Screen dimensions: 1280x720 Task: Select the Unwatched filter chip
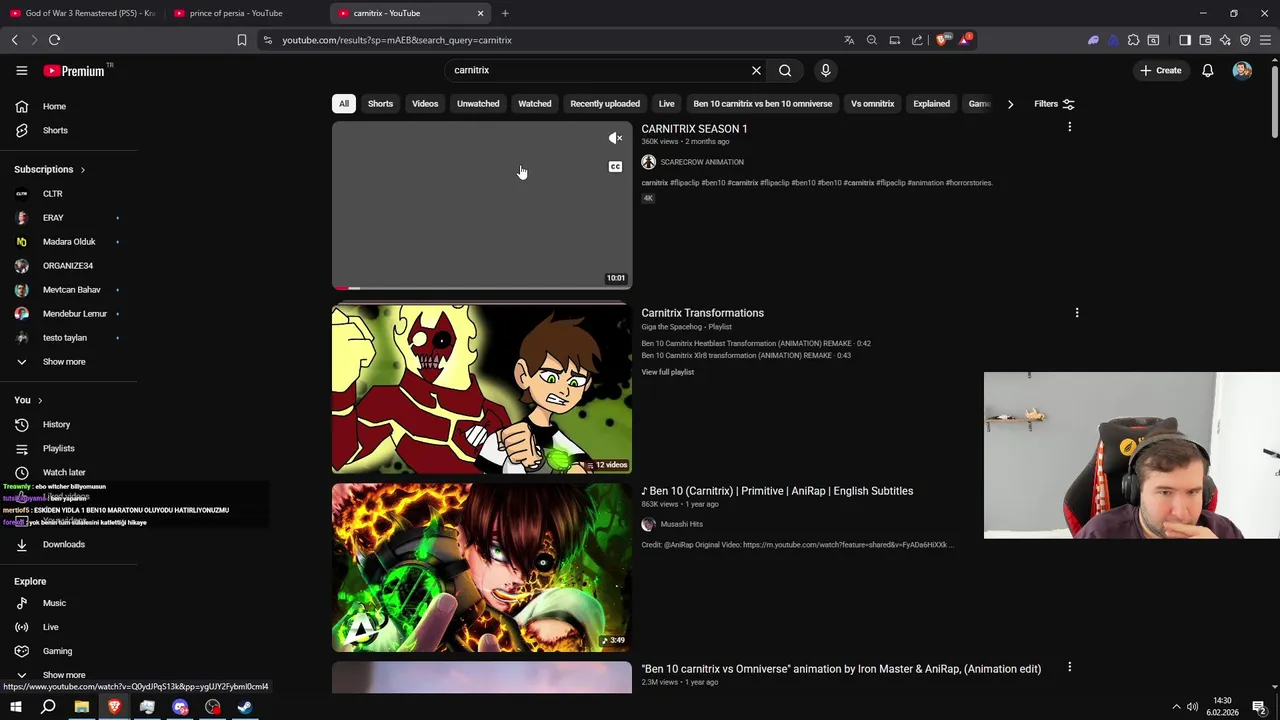478,103
